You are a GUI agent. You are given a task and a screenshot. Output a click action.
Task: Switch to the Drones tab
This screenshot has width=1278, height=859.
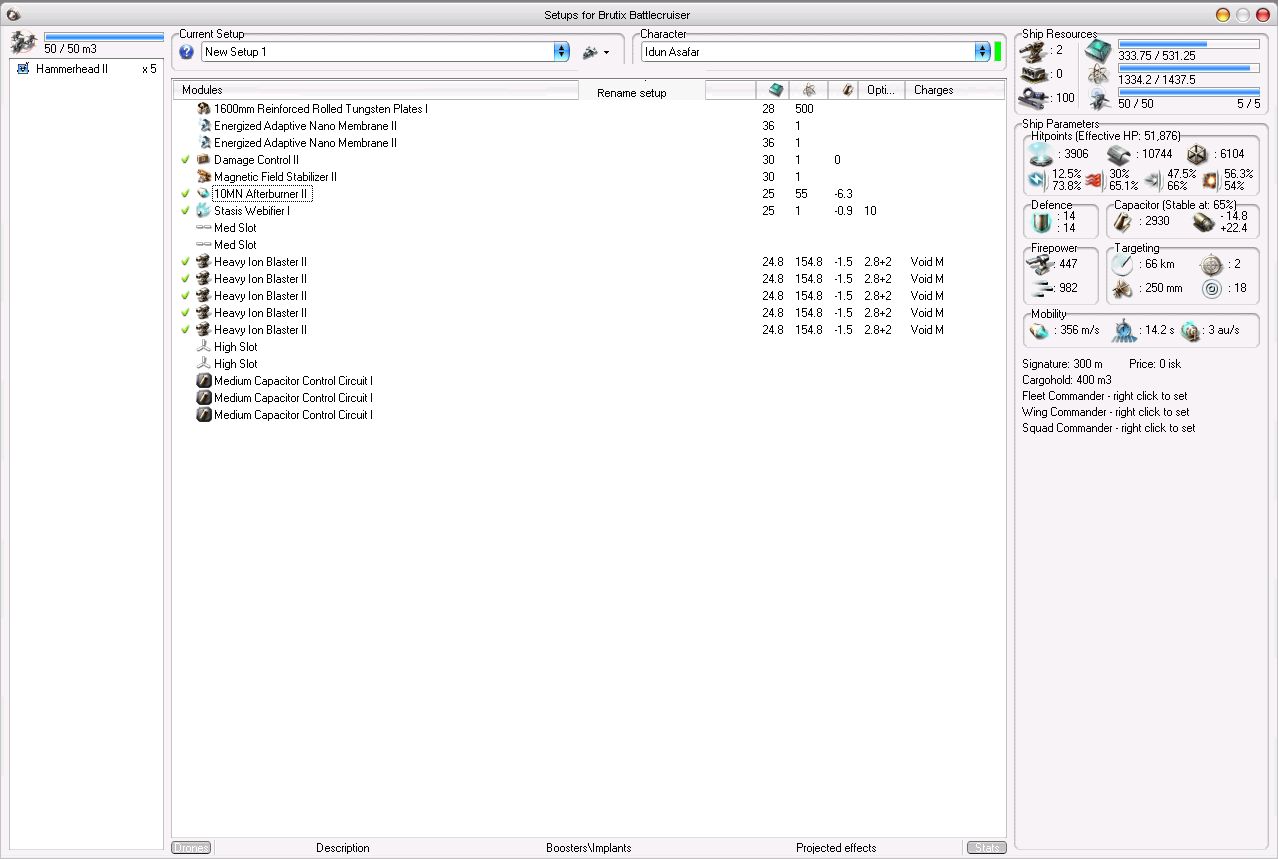pyautogui.click(x=191, y=848)
